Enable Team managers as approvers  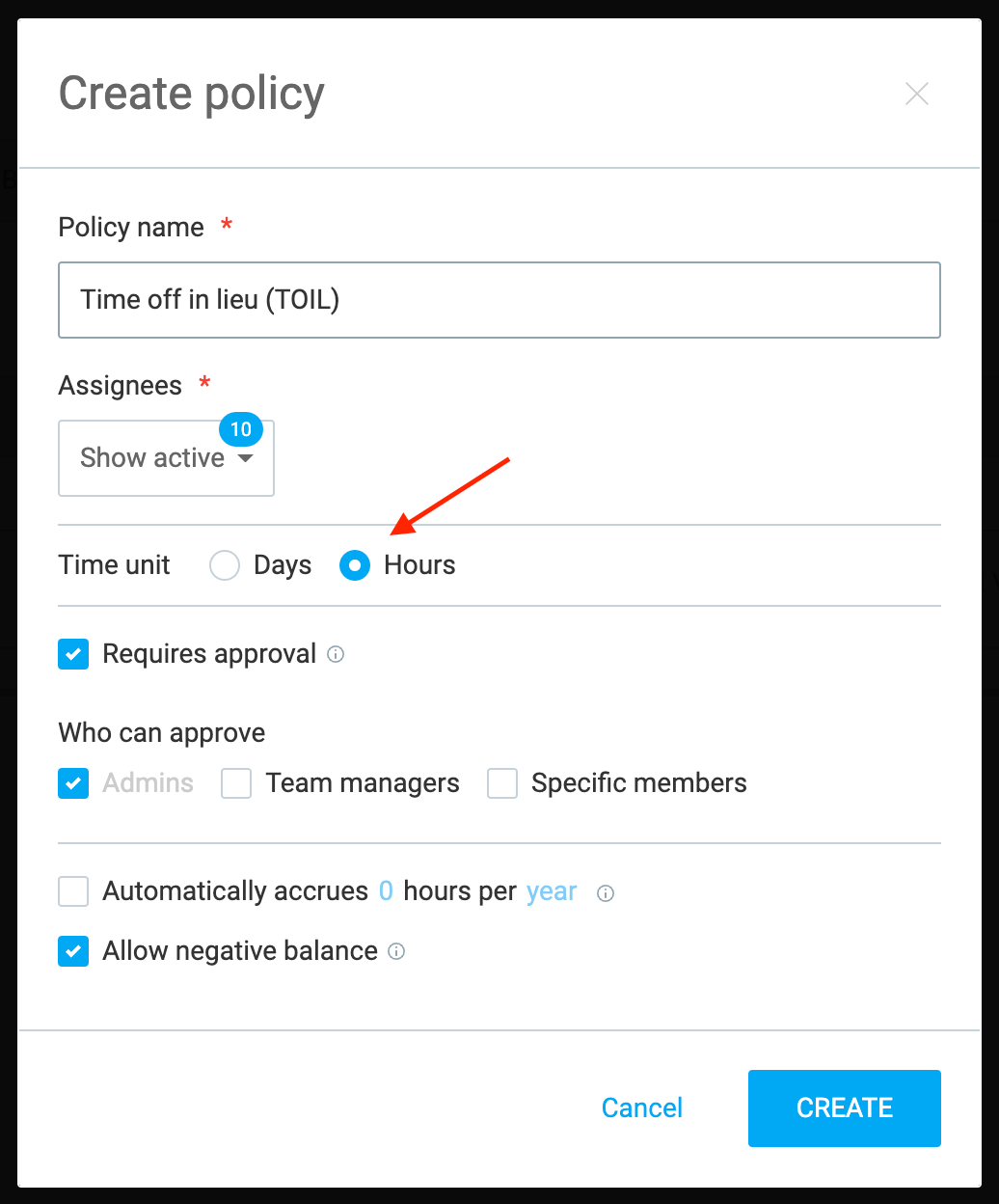coord(236,783)
